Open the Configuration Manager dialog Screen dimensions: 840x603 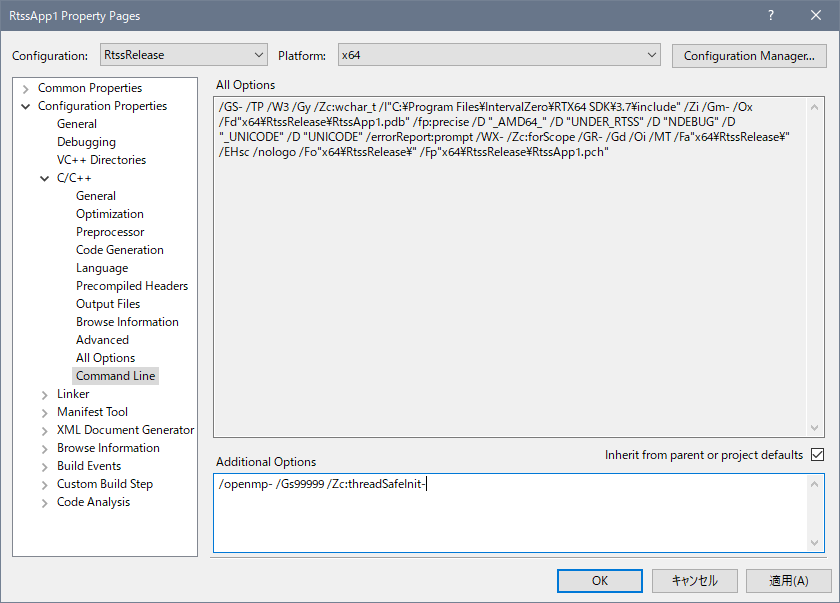(748, 55)
